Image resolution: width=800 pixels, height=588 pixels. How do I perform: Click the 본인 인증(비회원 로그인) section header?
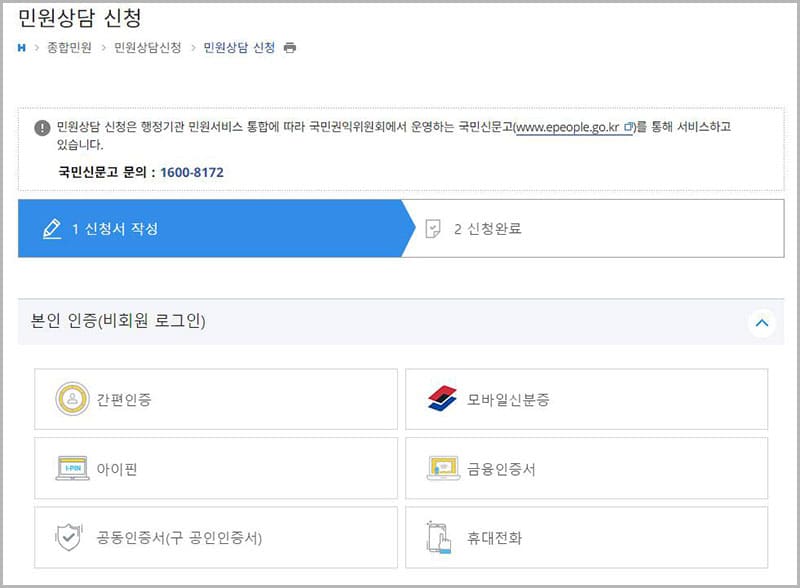119,321
